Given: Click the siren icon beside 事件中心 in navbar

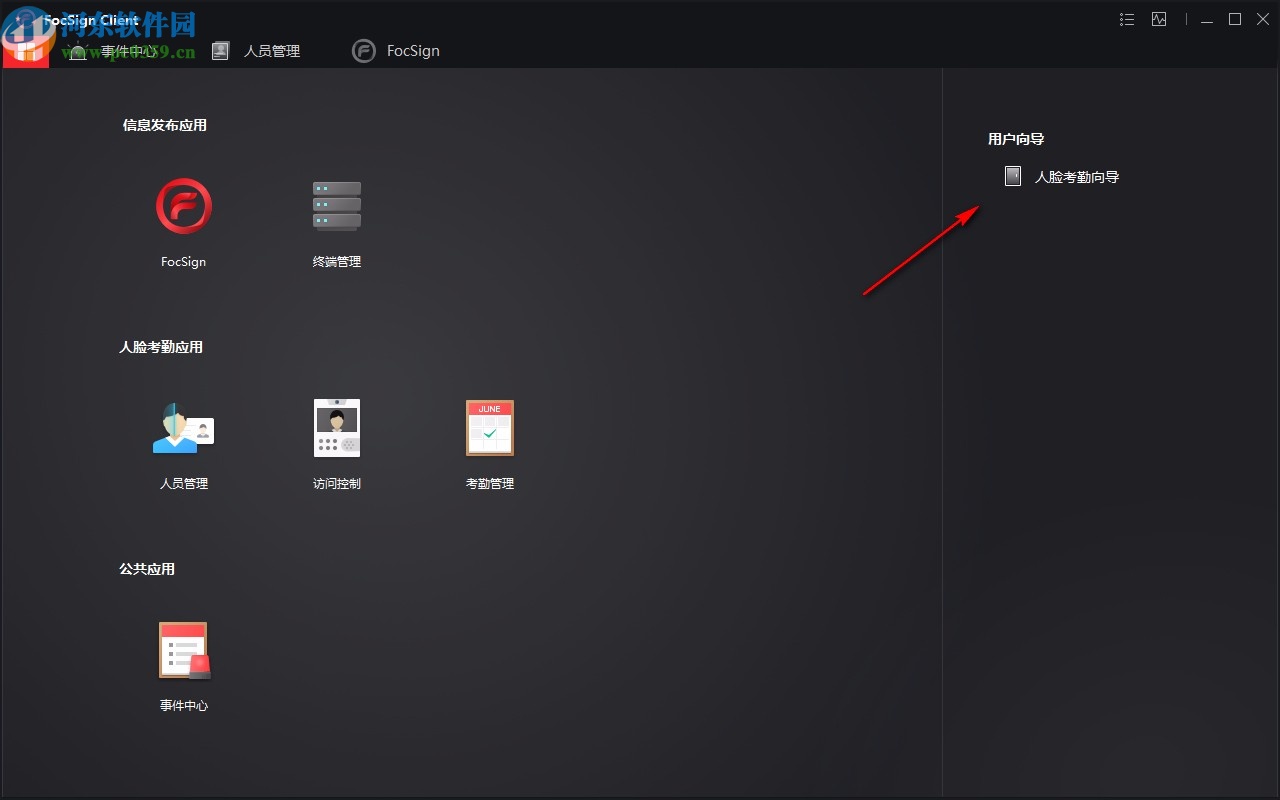Looking at the screenshot, I should coord(77,50).
